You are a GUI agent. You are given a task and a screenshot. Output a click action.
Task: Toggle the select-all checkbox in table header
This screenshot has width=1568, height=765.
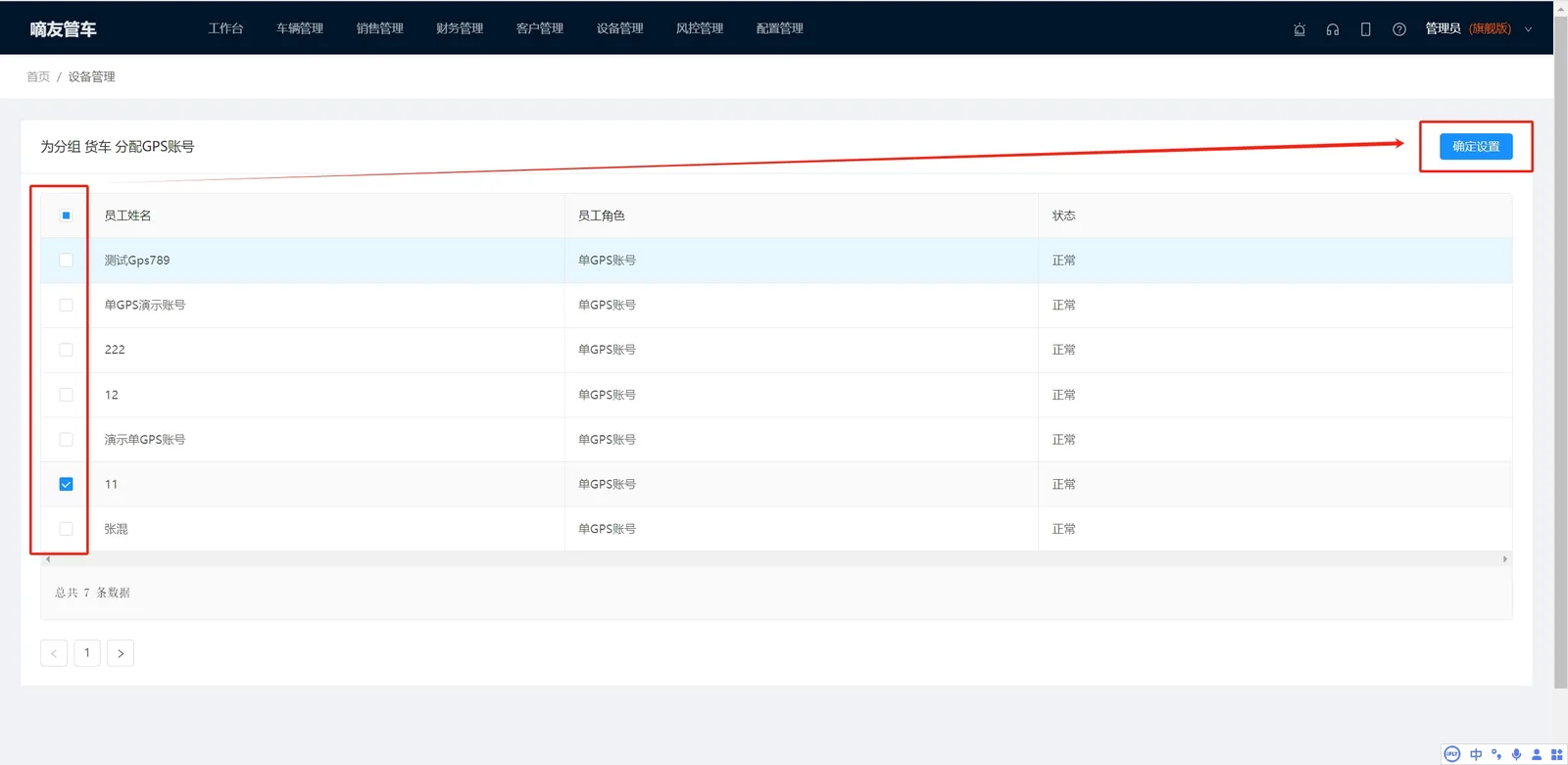click(x=66, y=215)
